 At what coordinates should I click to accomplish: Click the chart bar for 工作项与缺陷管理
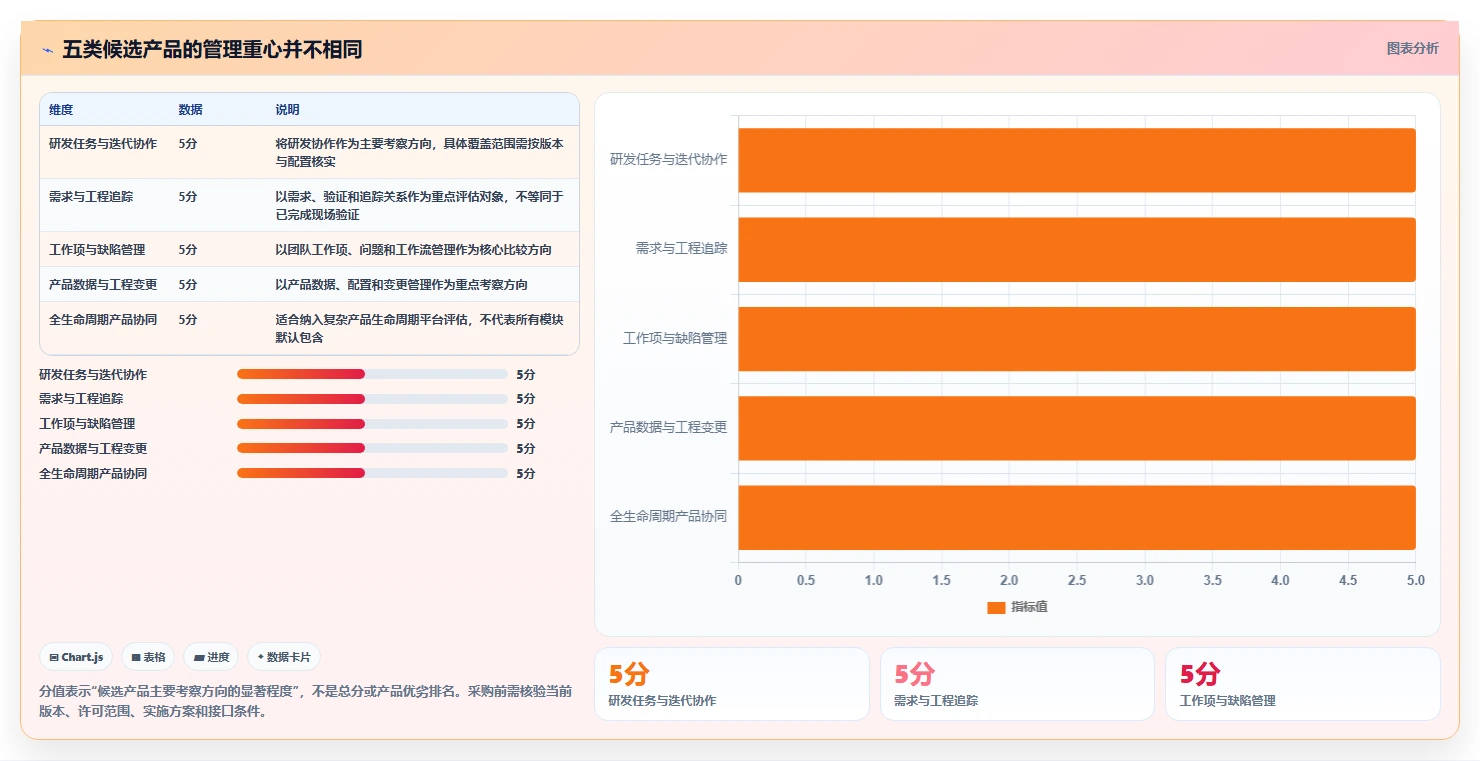point(1077,339)
